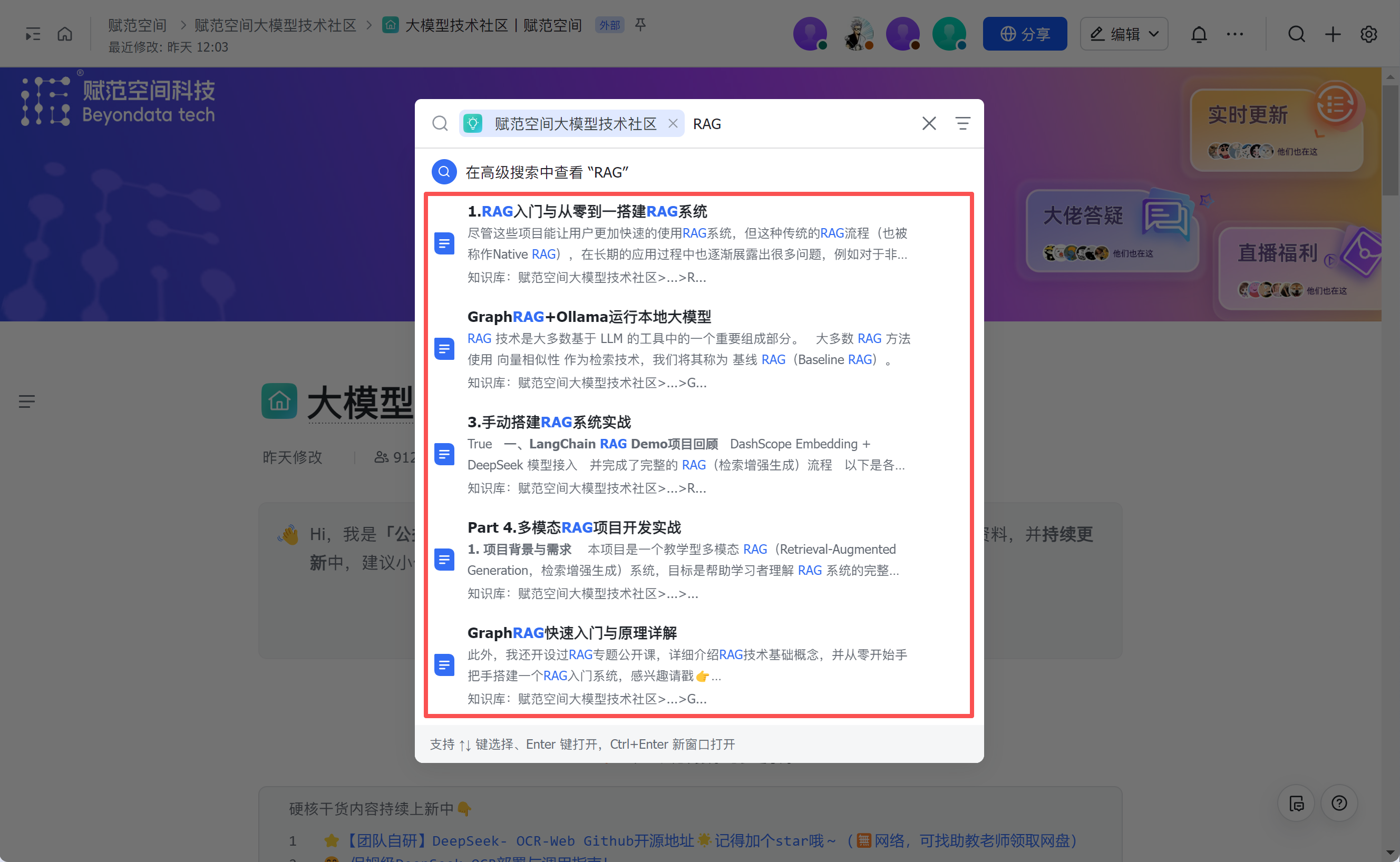Open result 1.RAG入门与从零到一搭建RAG系统
The height and width of the screenshot is (862, 1400).
[x=699, y=244]
